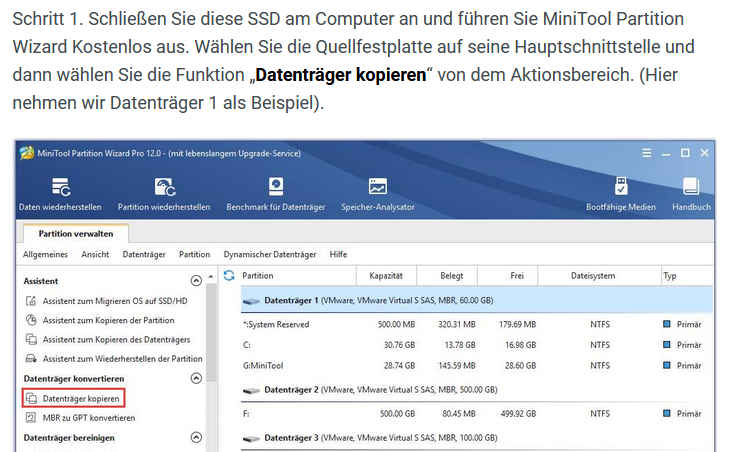Click the sidebar scroll-up arrow
This screenshot has width=755, height=452.
coord(211,277)
